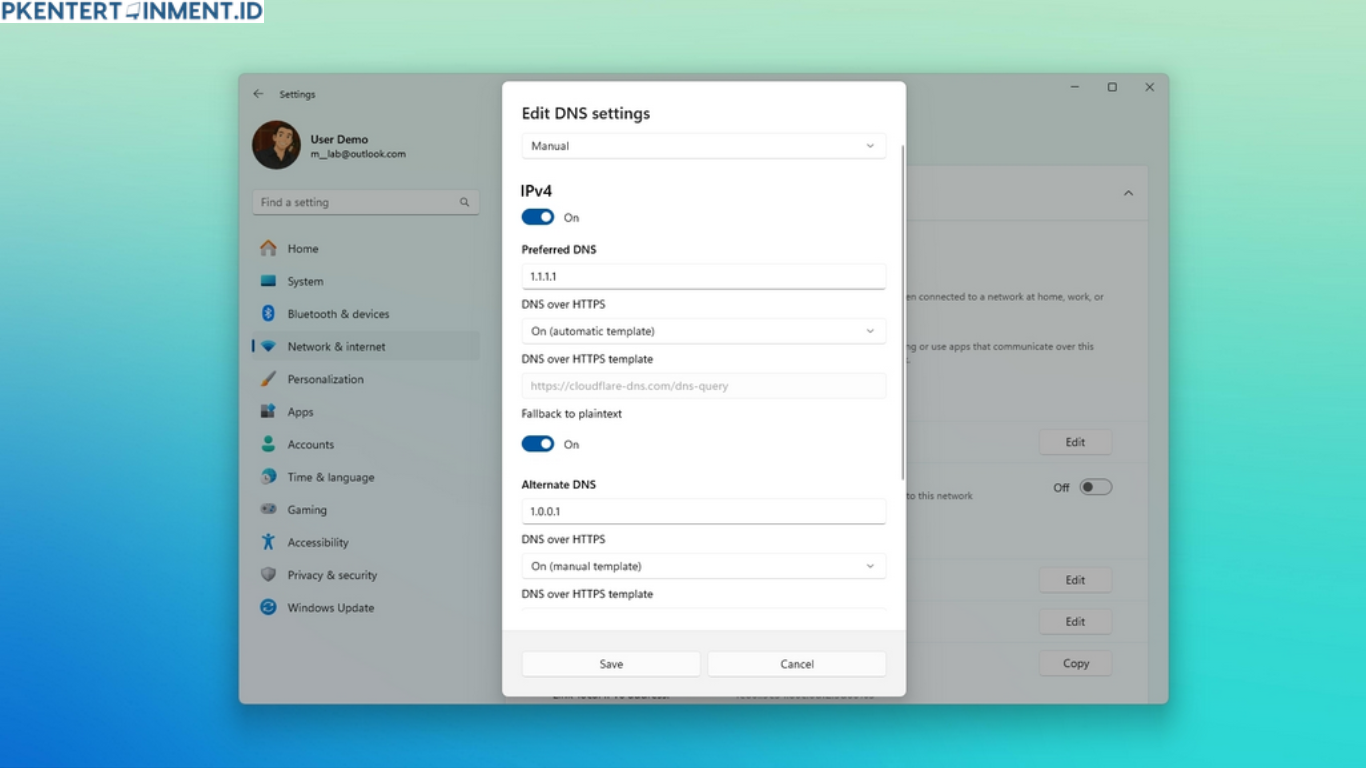The height and width of the screenshot is (768, 1366).
Task: Select the Home icon in sidebar
Action: tap(267, 248)
